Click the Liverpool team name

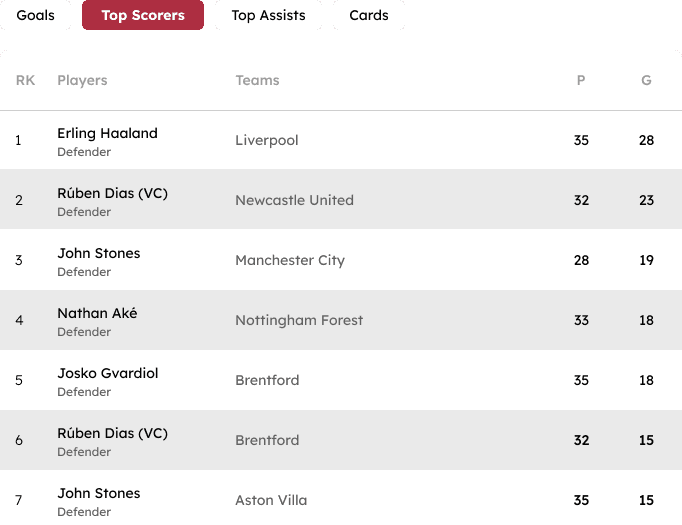point(267,140)
